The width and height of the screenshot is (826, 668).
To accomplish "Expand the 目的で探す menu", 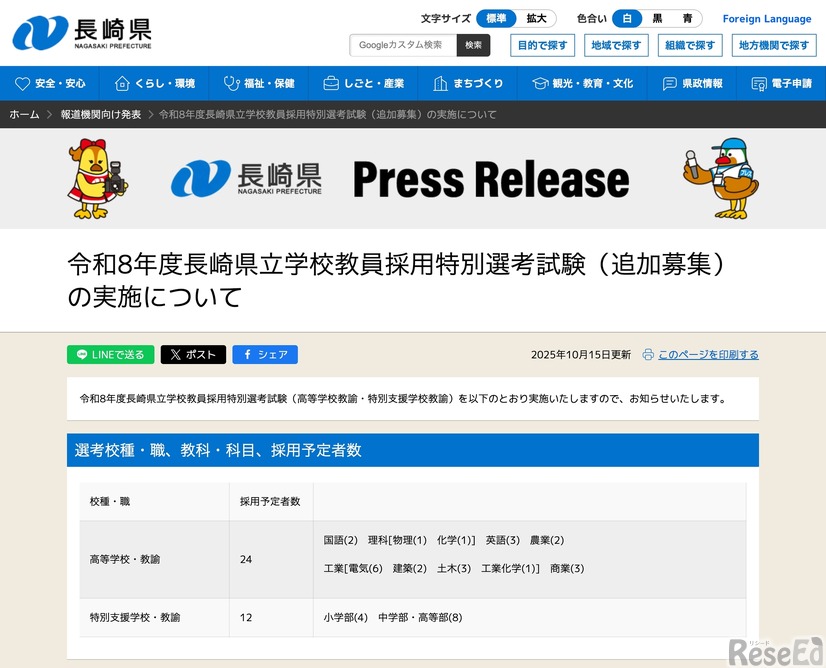I will click(543, 45).
